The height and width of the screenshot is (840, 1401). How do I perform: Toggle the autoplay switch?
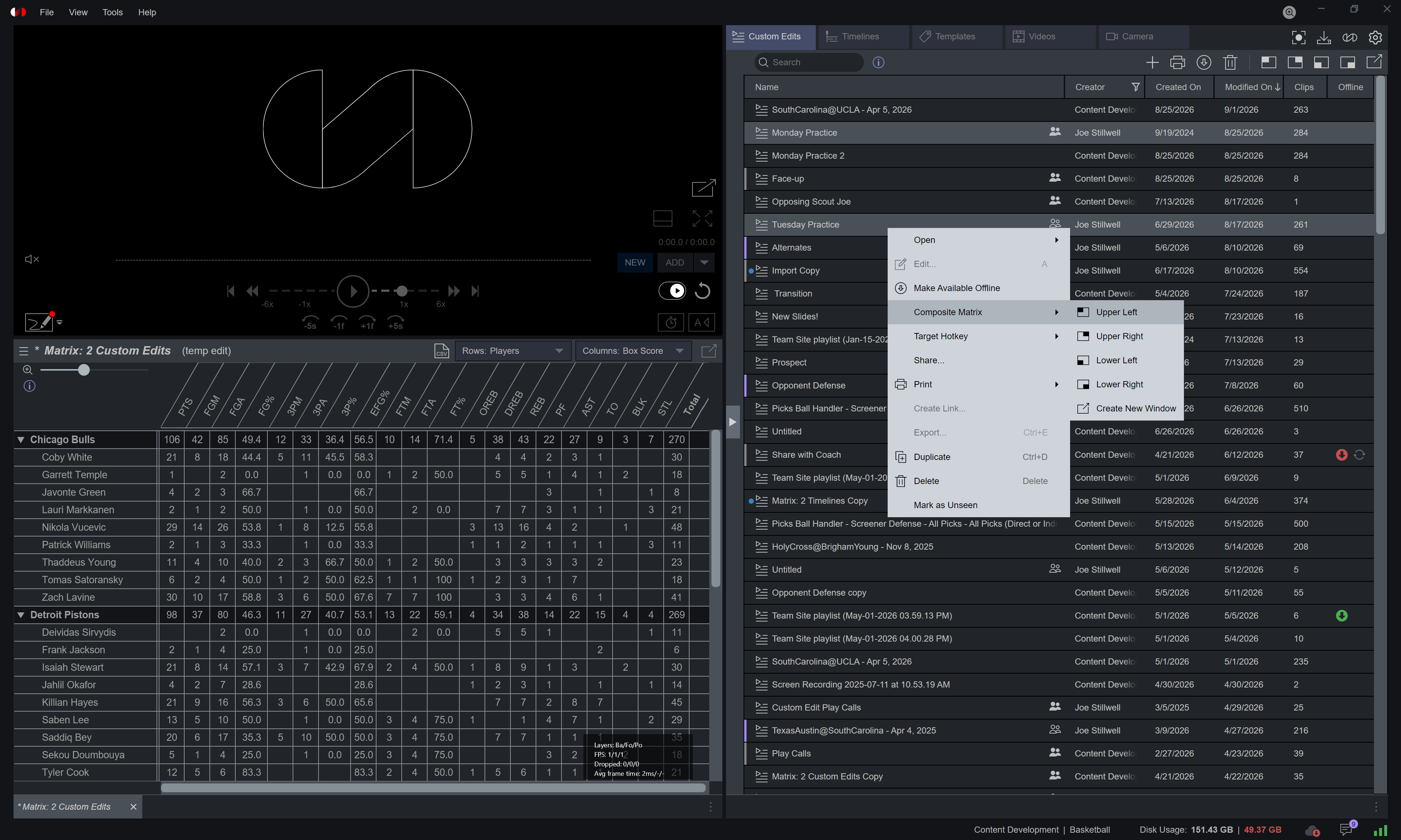[672, 291]
